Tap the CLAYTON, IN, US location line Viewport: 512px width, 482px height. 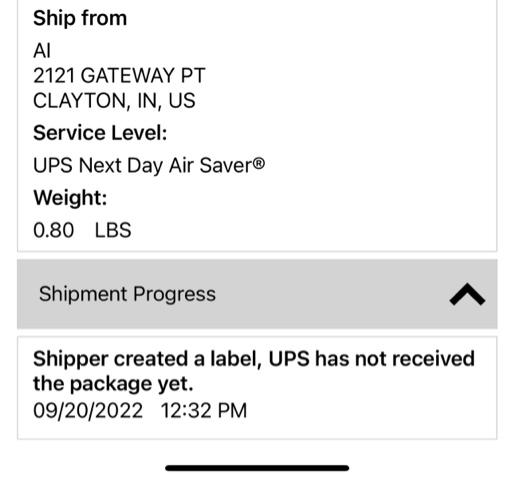(x=114, y=101)
